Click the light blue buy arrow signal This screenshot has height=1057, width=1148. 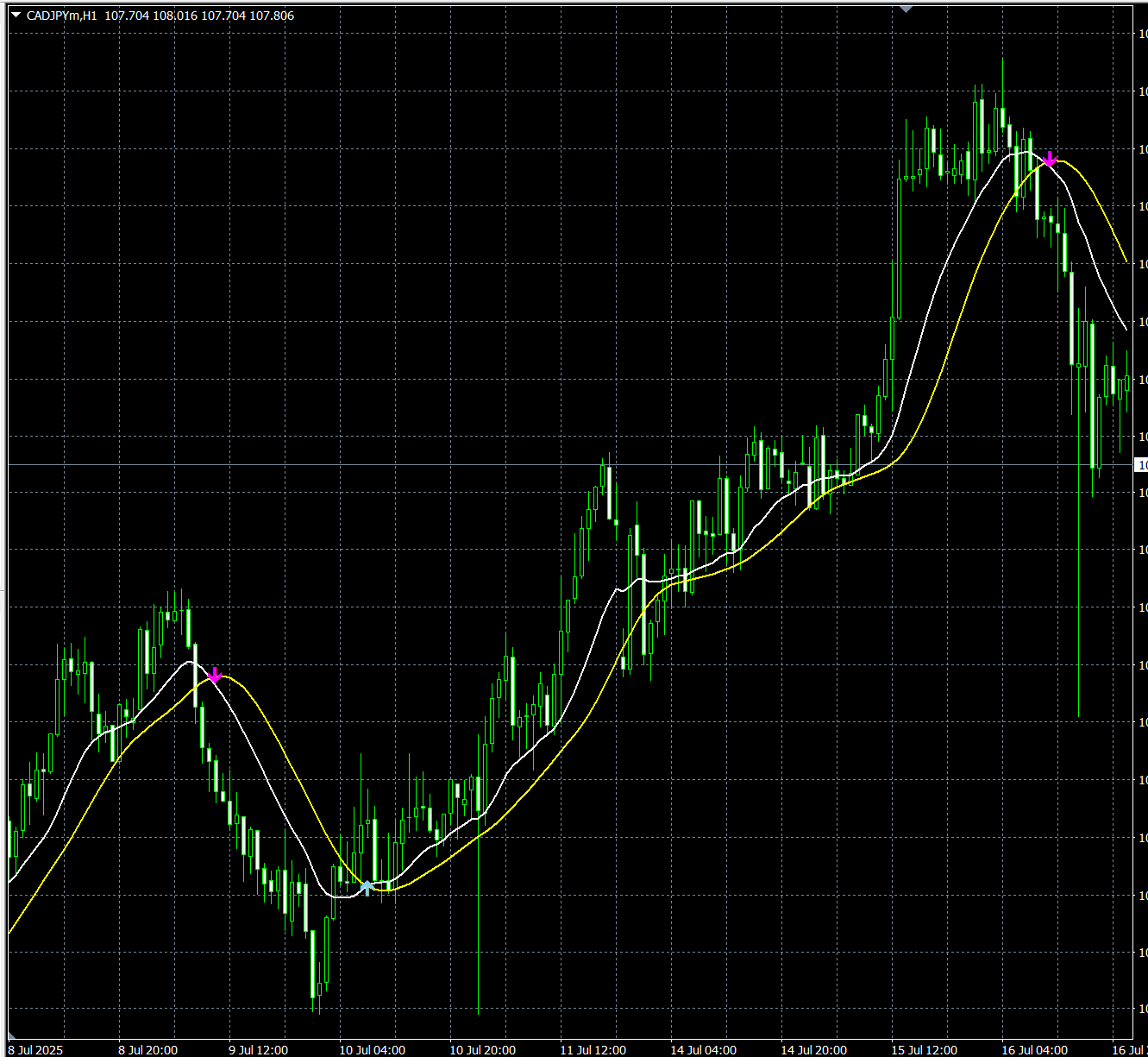tap(367, 888)
